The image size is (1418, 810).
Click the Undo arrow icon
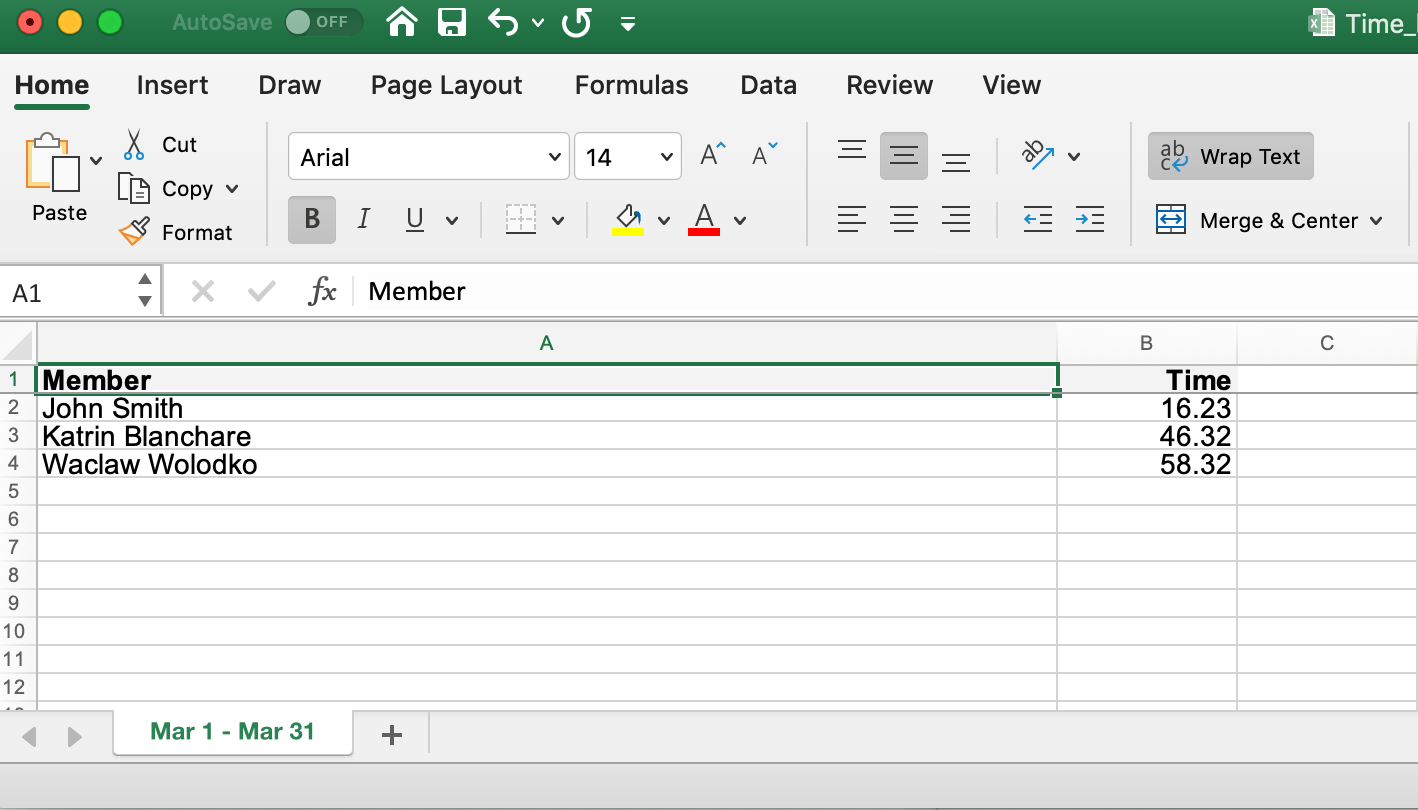pyautogui.click(x=504, y=22)
